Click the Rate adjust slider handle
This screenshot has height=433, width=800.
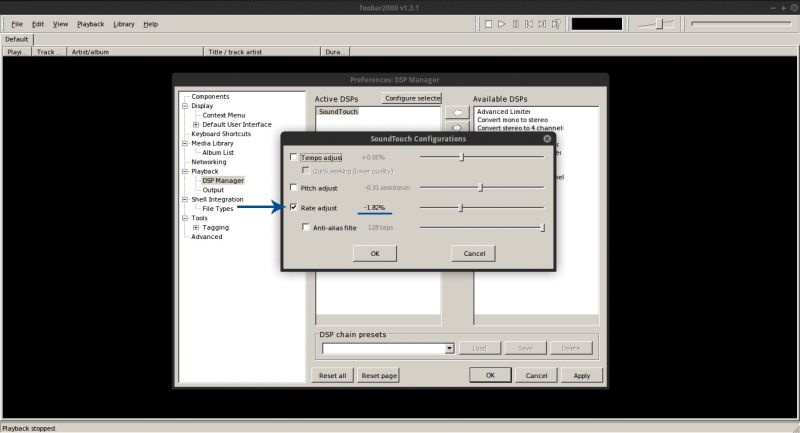(x=461, y=208)
